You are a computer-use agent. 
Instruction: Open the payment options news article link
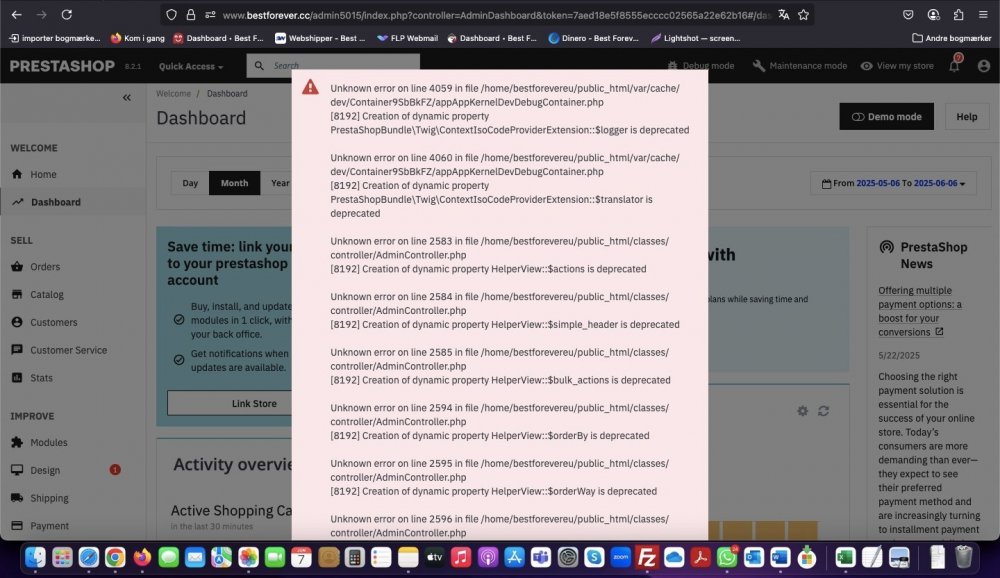pyautogui.click(x=919, y=311)
